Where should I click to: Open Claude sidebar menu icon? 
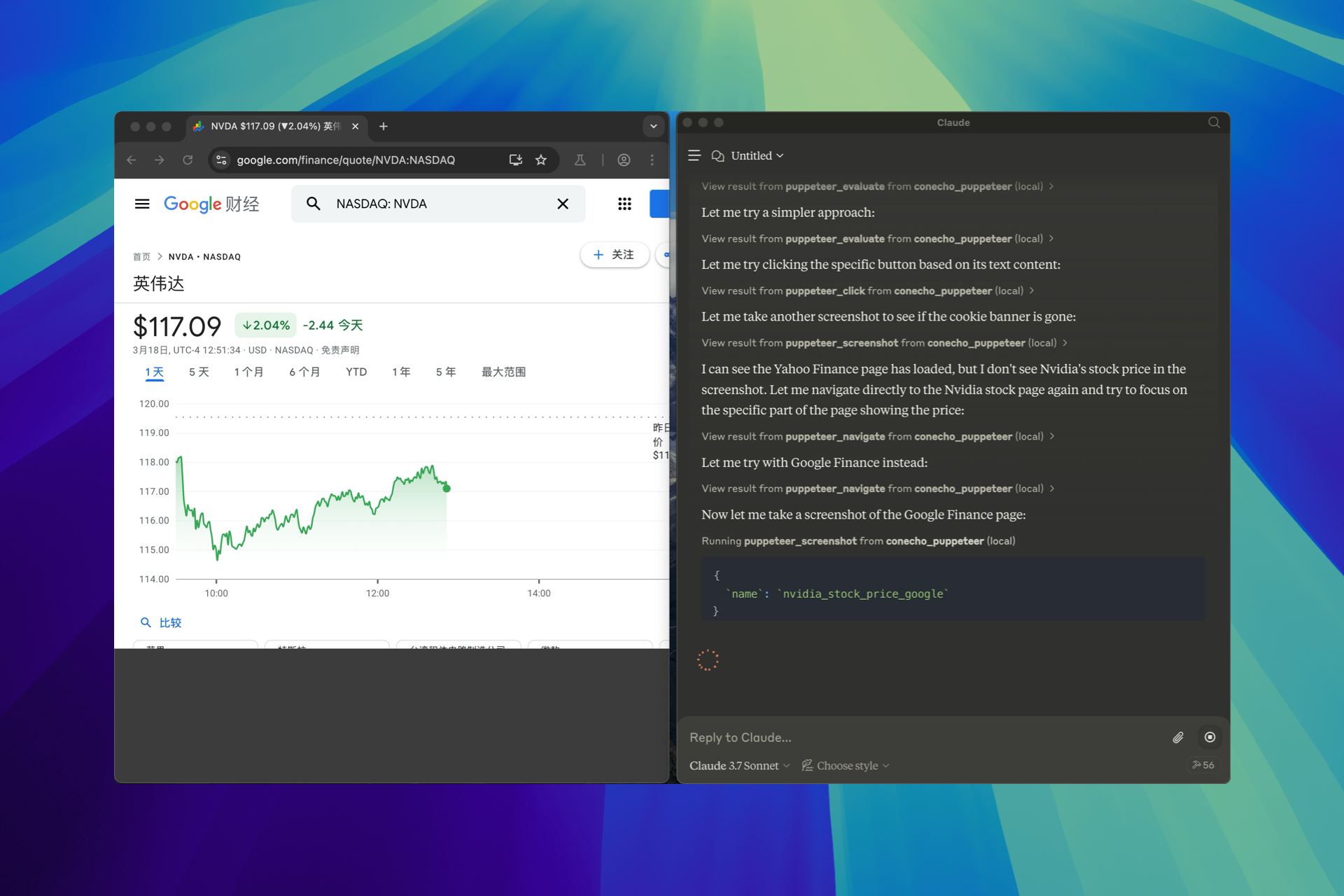pos(694,155)
